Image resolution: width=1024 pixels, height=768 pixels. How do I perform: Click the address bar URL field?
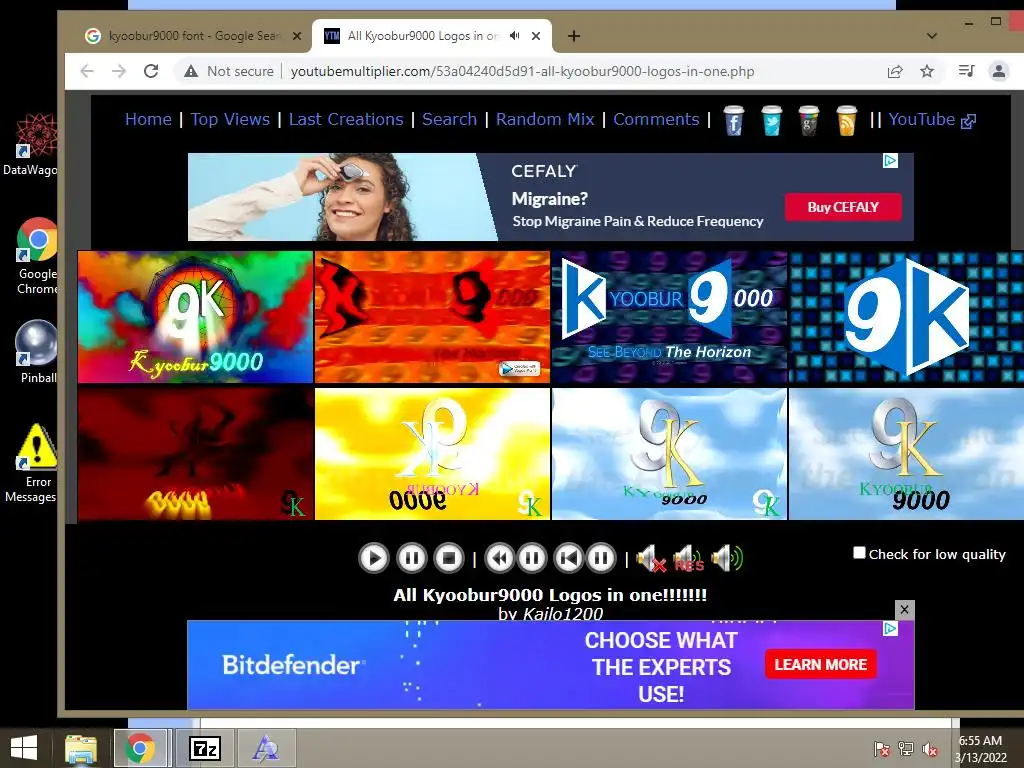(x=522, y=71)
